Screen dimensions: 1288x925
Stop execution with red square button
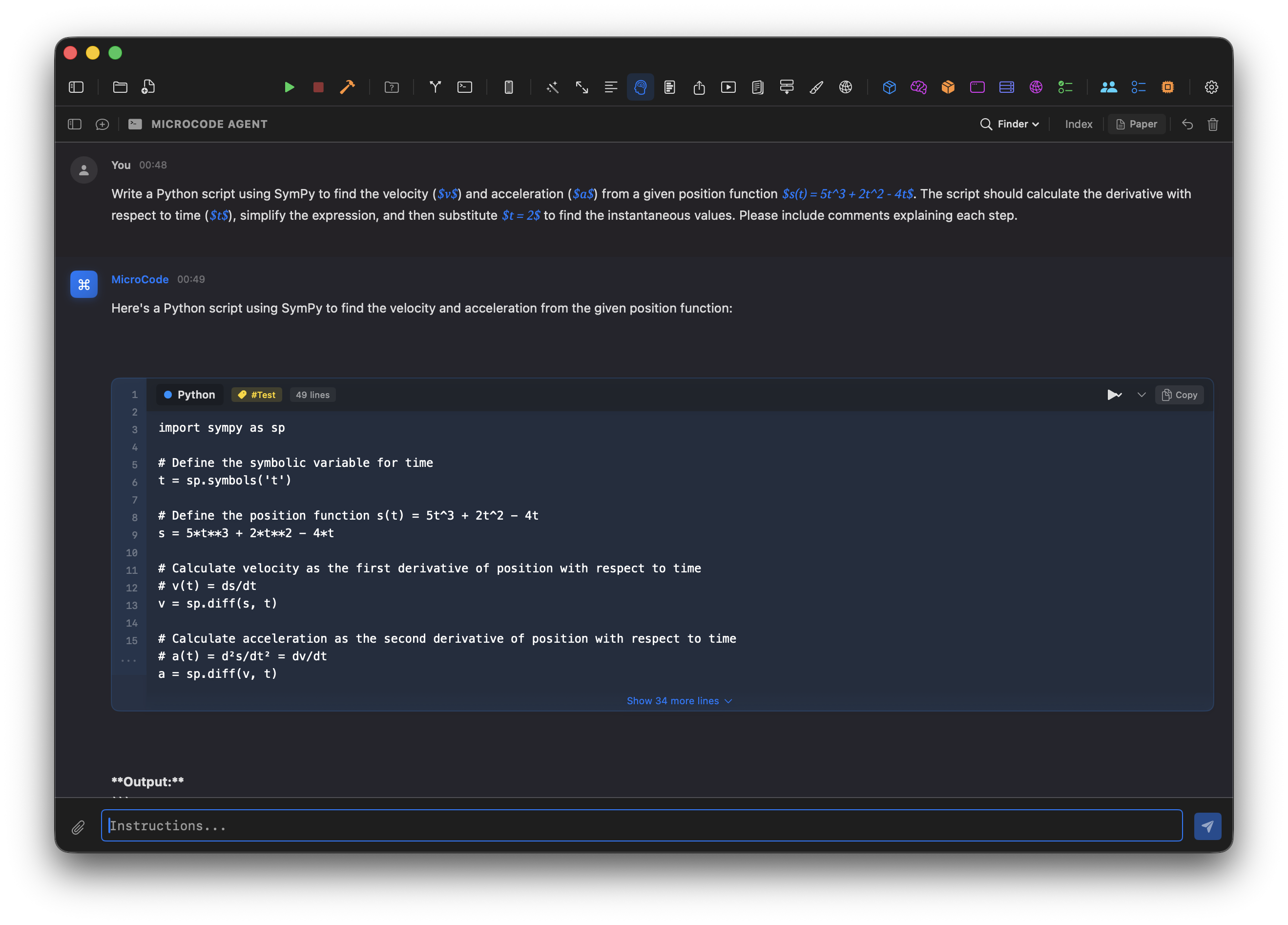(x=318, y=87)
